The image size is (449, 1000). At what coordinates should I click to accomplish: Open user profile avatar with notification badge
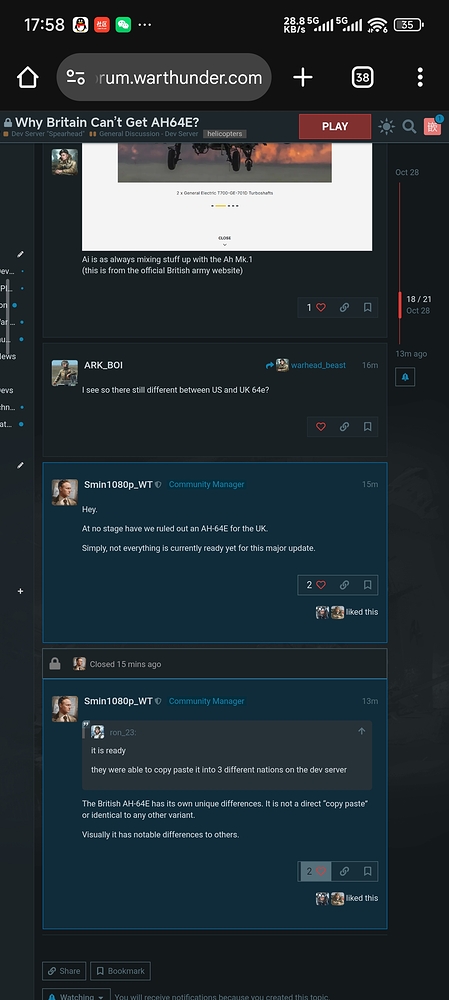(x=433, y=126)
